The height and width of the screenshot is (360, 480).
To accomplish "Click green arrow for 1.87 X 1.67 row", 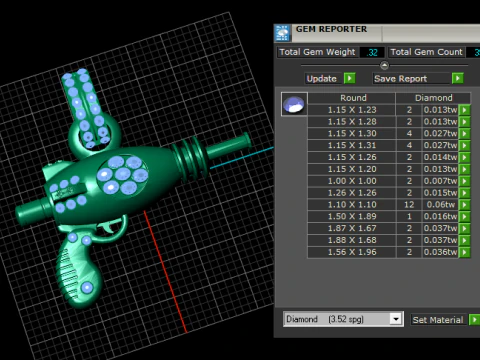I will (464, 228).
